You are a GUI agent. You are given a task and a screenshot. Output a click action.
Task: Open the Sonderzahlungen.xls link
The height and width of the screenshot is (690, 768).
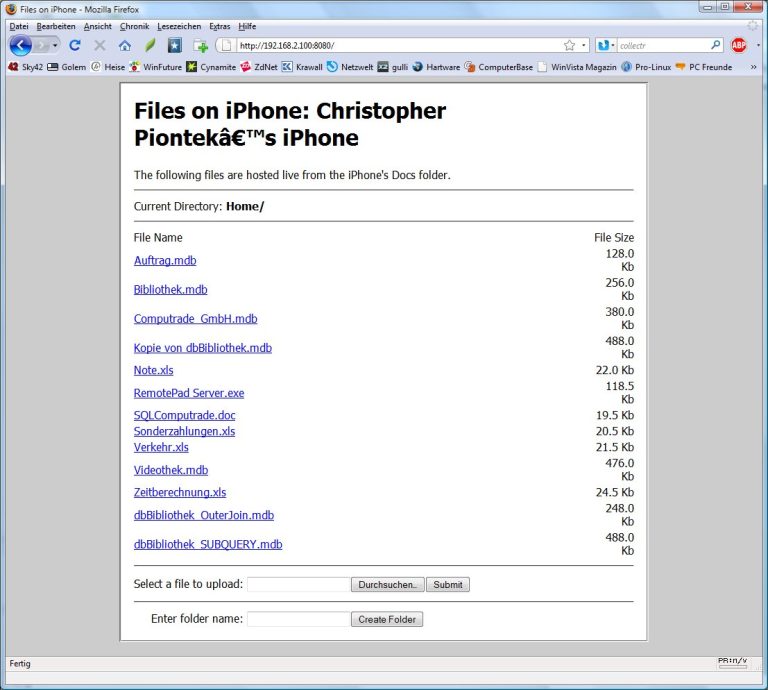click(x=184, y=431)
